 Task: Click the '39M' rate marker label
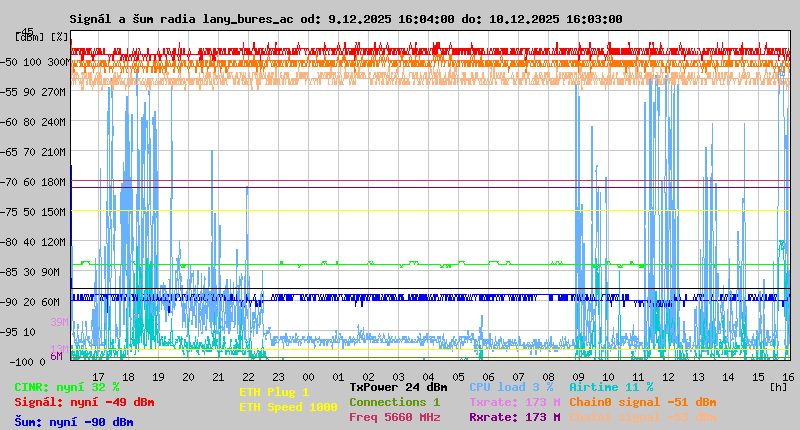(x=59, y=322)
